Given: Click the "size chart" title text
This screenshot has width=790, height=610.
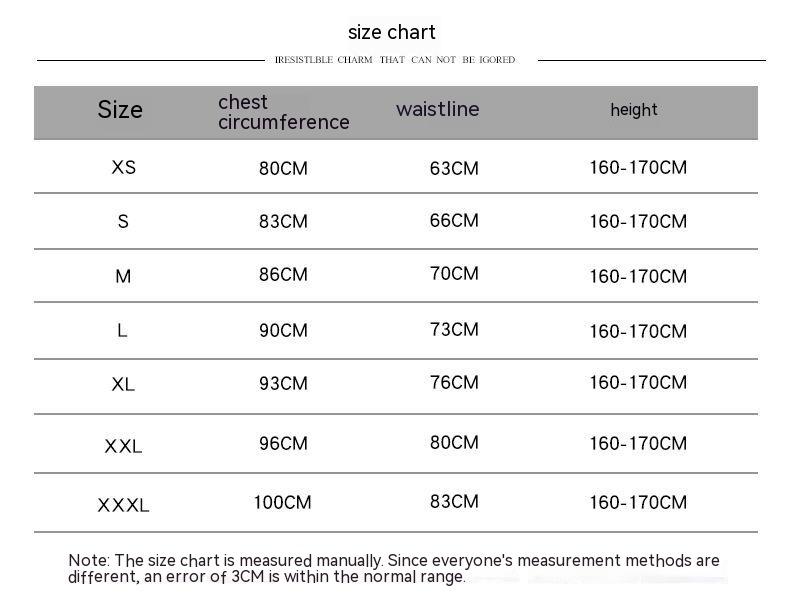Looking at the screenshot, I should (391, 32).
